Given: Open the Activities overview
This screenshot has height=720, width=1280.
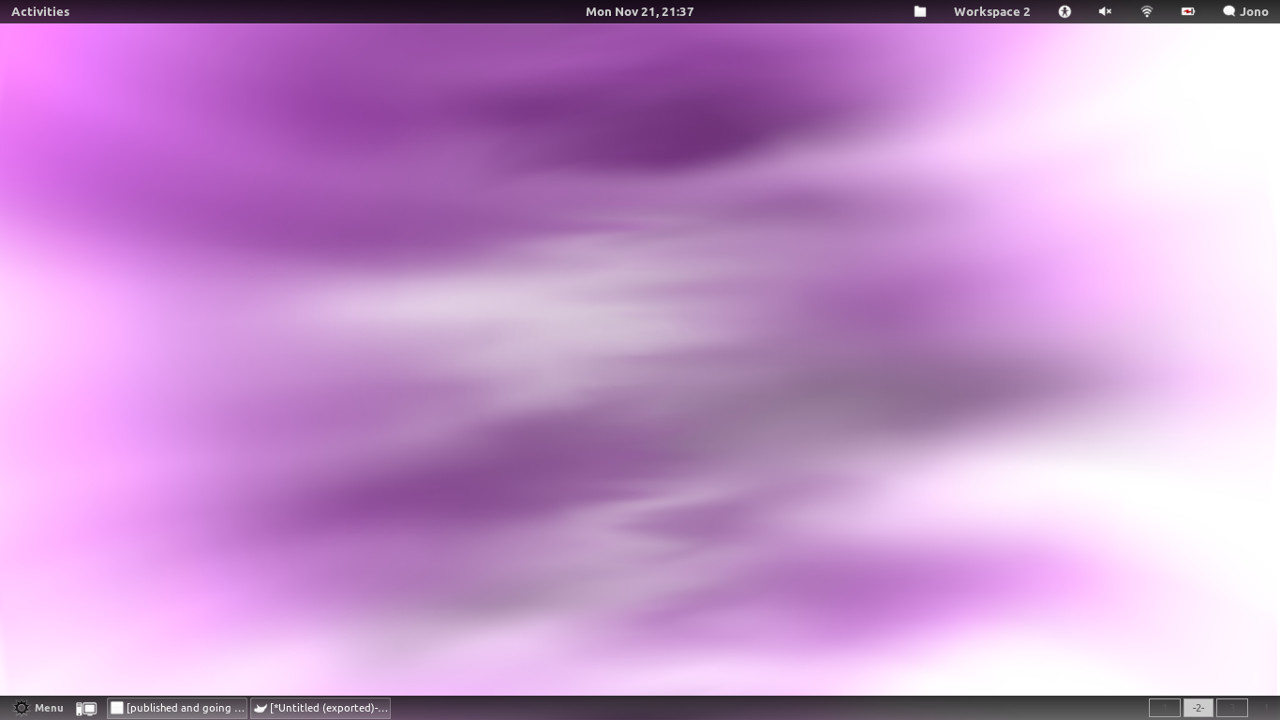Looking at the screenshot, I should coord(40,12).
